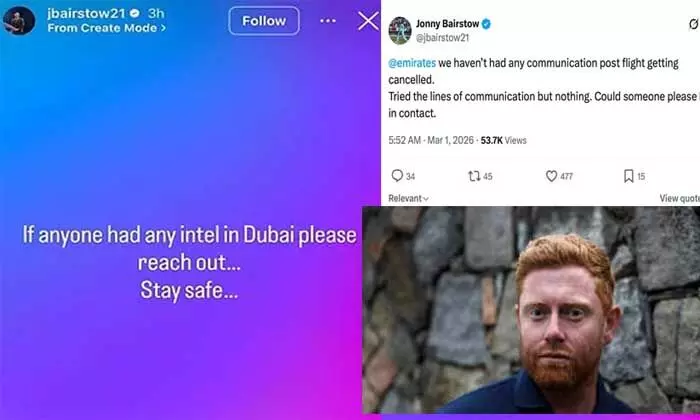This screenshot has height=420, width=700.
Task: Bookmark the tweet with bookmark icon
Action: click(629, 176)
